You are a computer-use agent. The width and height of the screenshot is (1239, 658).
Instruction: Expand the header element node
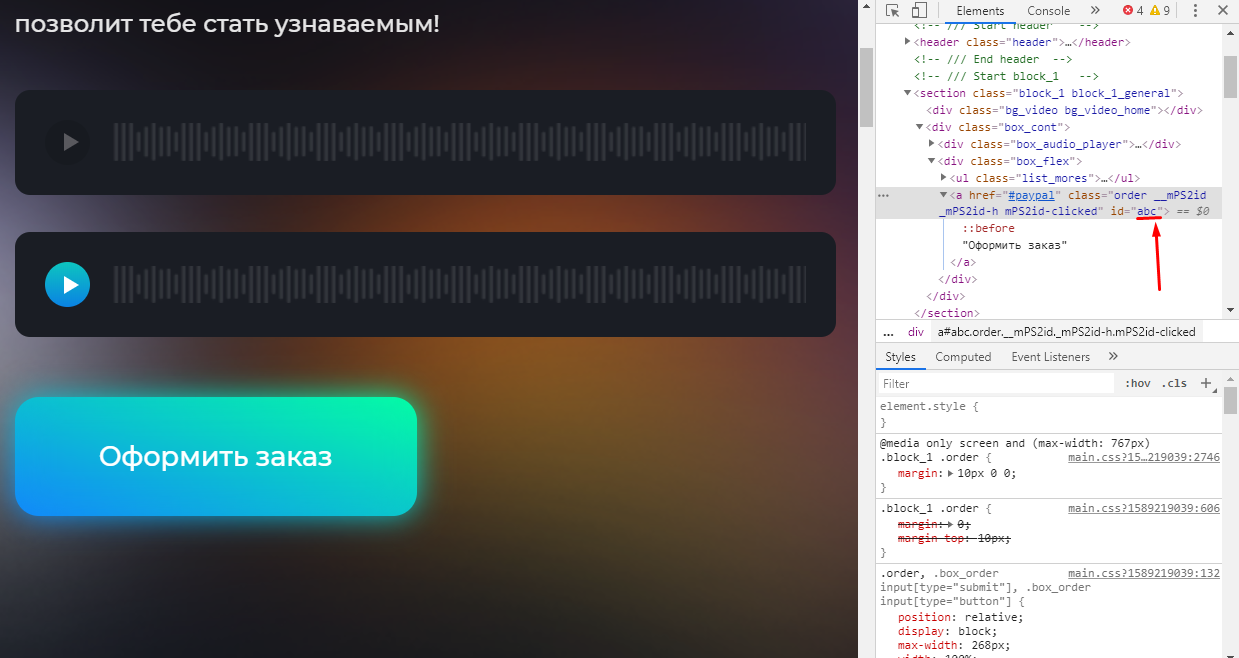pos(908,42)
